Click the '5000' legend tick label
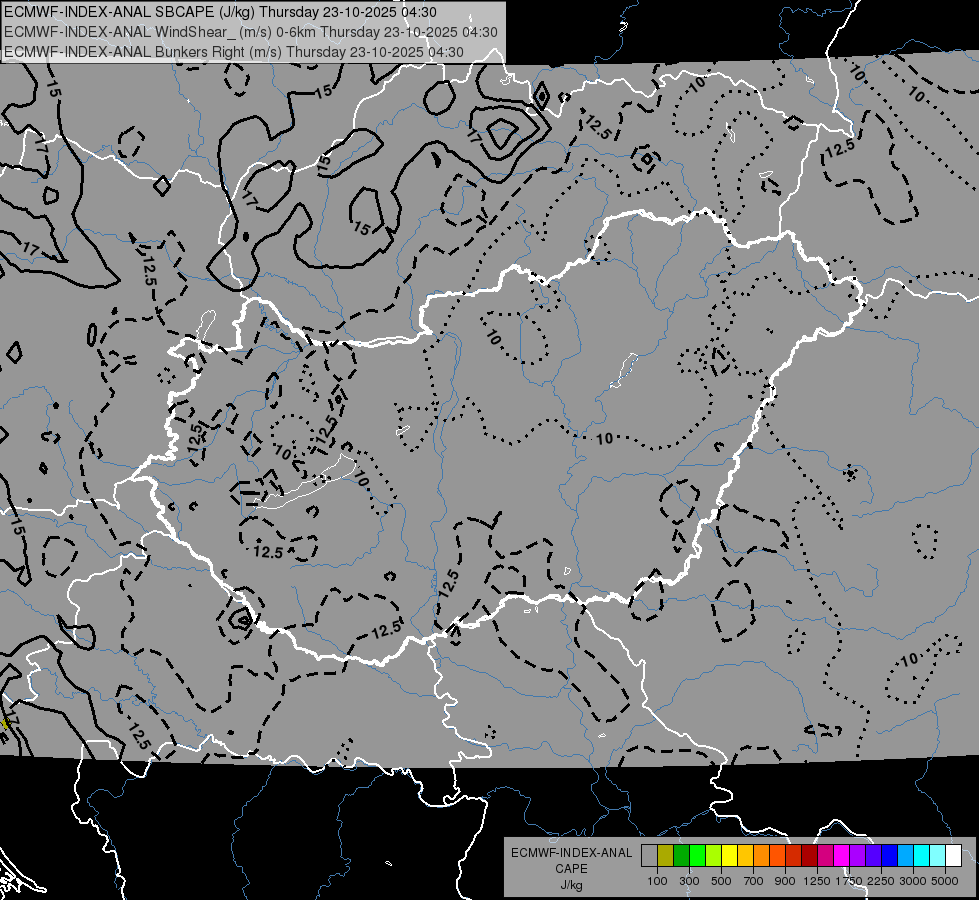Screen dimensions: 979x900 (x=945, y=881)
